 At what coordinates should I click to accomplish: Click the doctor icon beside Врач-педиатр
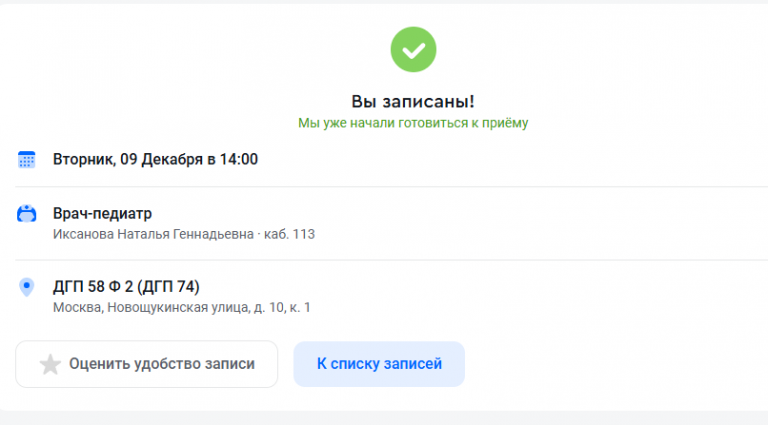point(26,214)
